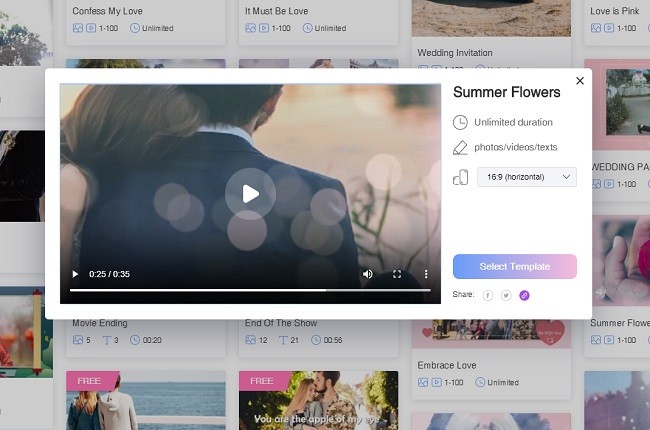Copy the share link using purple link icon
Image resolution: width=650 pixels, height=430 pixels.
pyautogui.click(x=524, y=295)
